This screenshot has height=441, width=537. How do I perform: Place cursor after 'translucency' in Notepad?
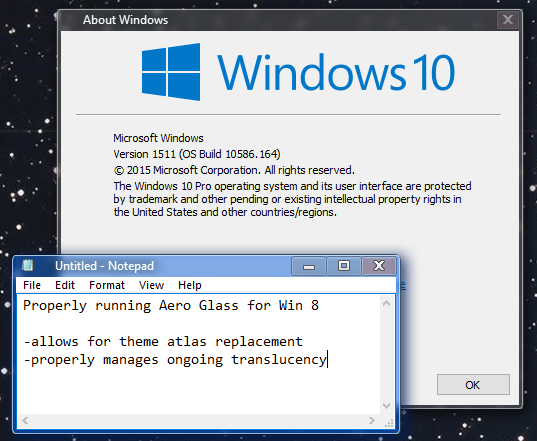327,360
